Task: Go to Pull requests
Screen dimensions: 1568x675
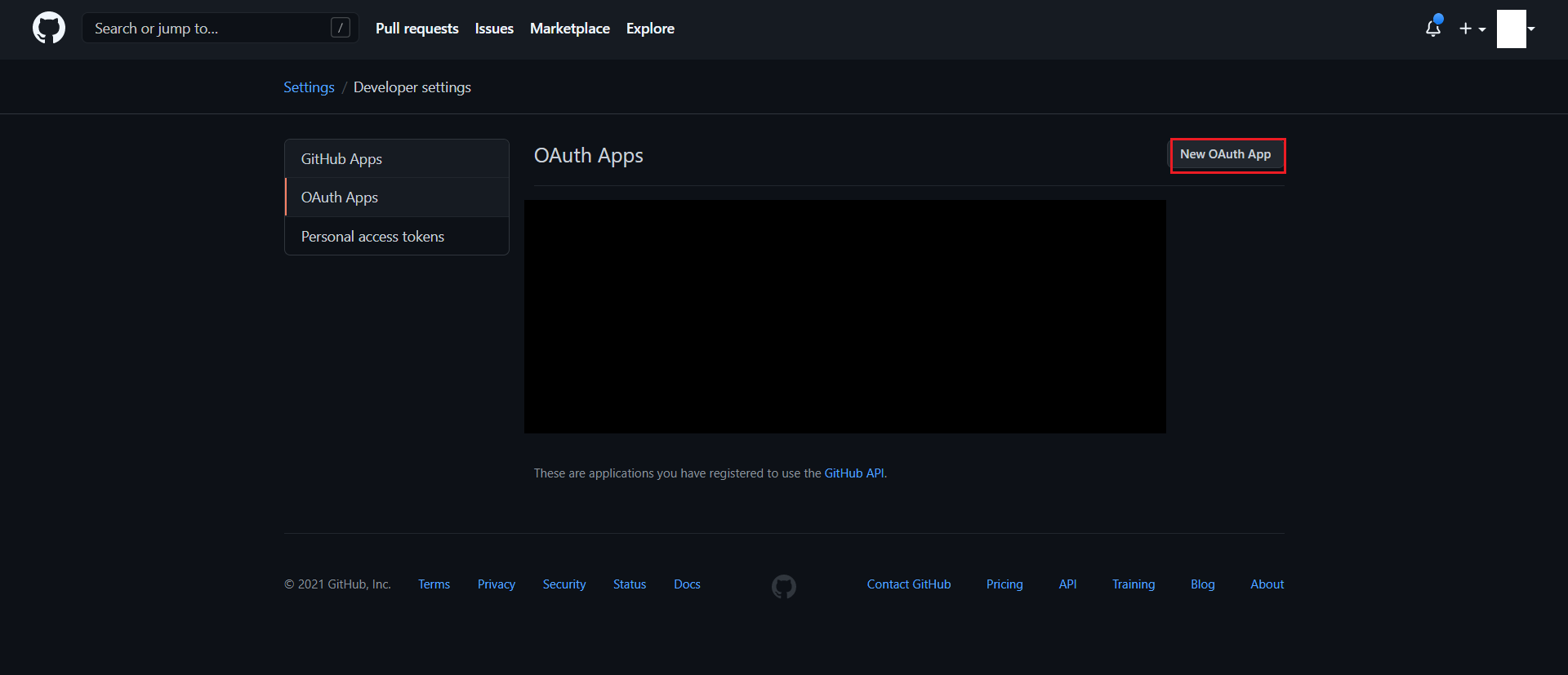Action: tap(417, 29)
